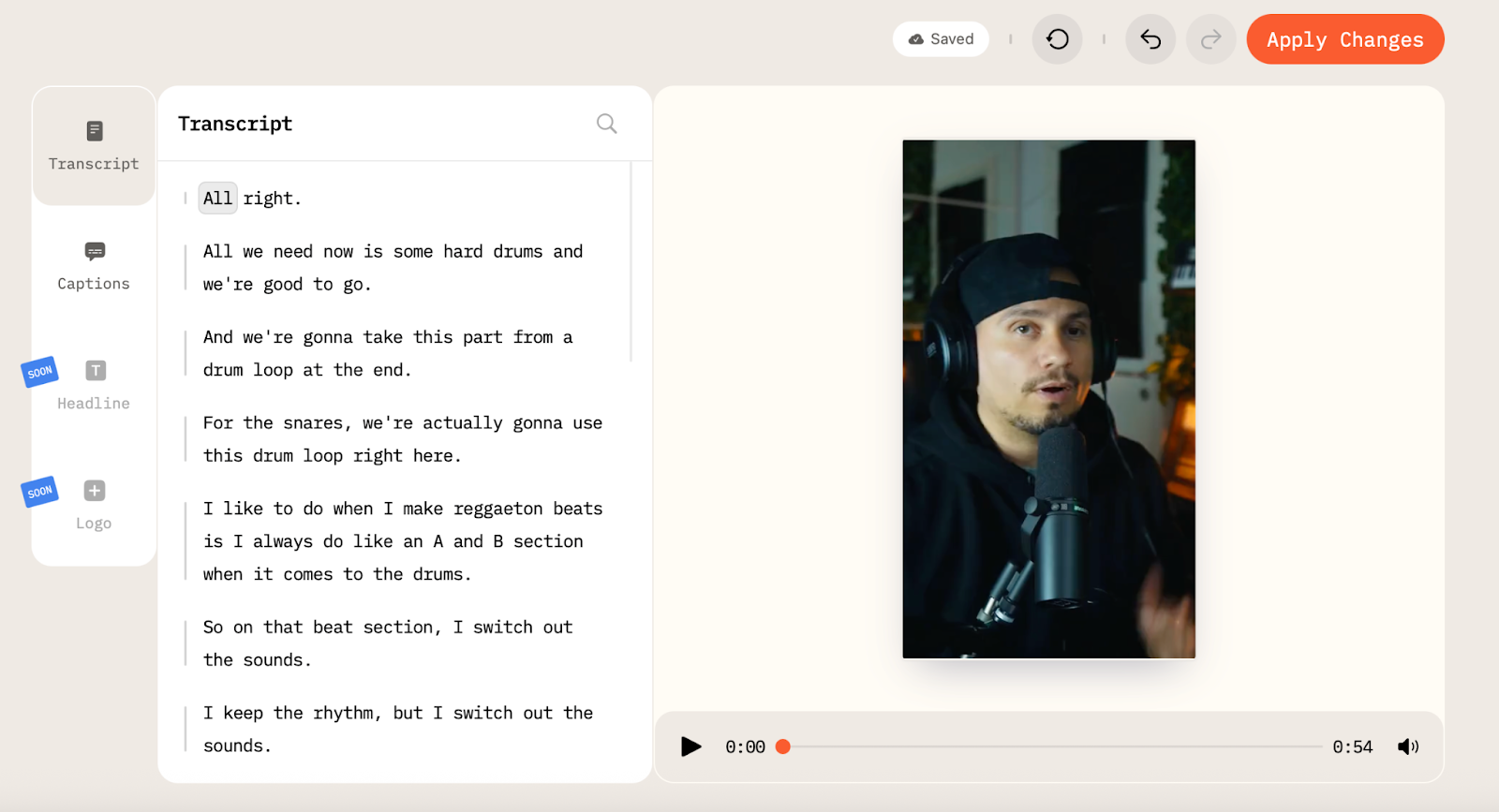Select the Headline sidebar item
The height and width of the screenshot is (812, 1499).
pyautogui.click(x=94, y=386)
